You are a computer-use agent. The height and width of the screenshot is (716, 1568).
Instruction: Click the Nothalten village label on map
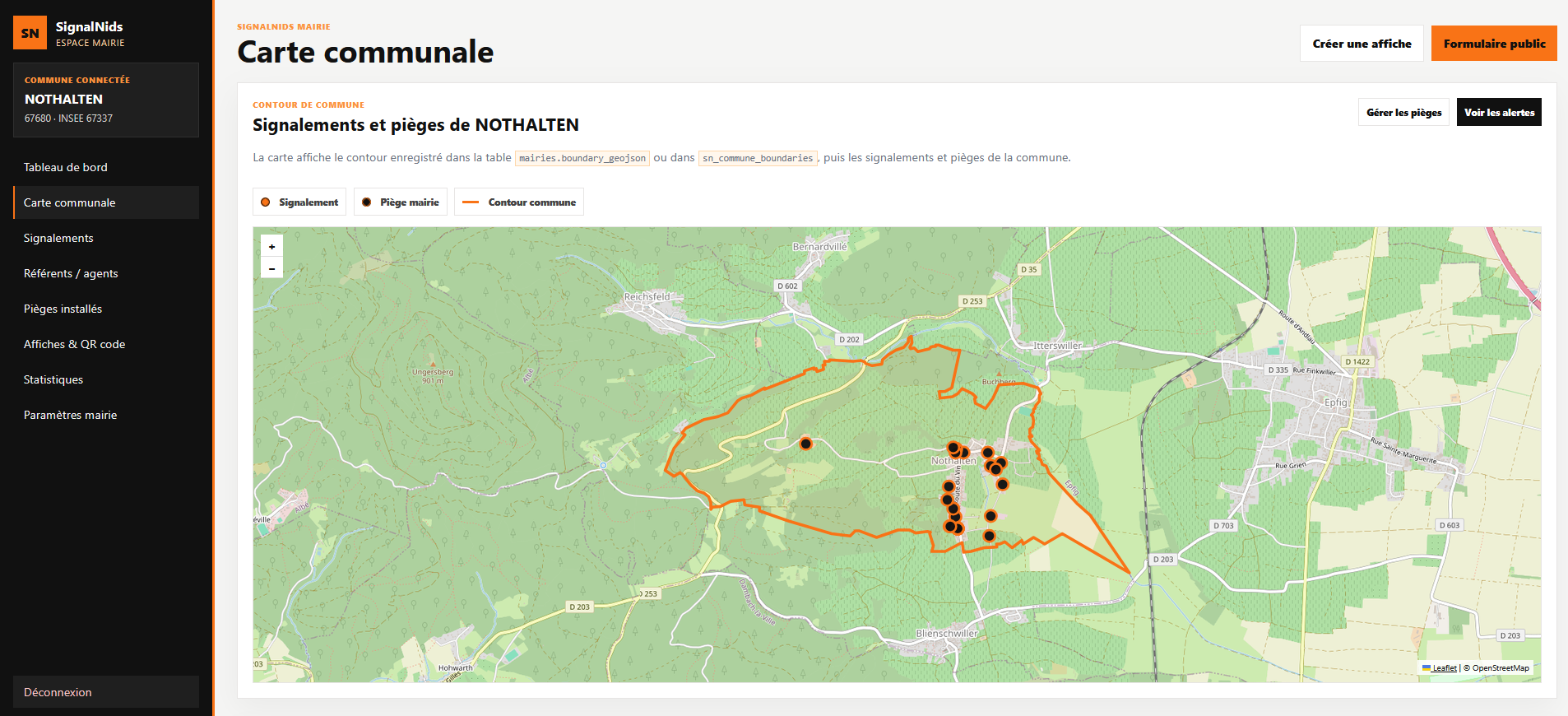pyautogui.click(x=953, y=461)
